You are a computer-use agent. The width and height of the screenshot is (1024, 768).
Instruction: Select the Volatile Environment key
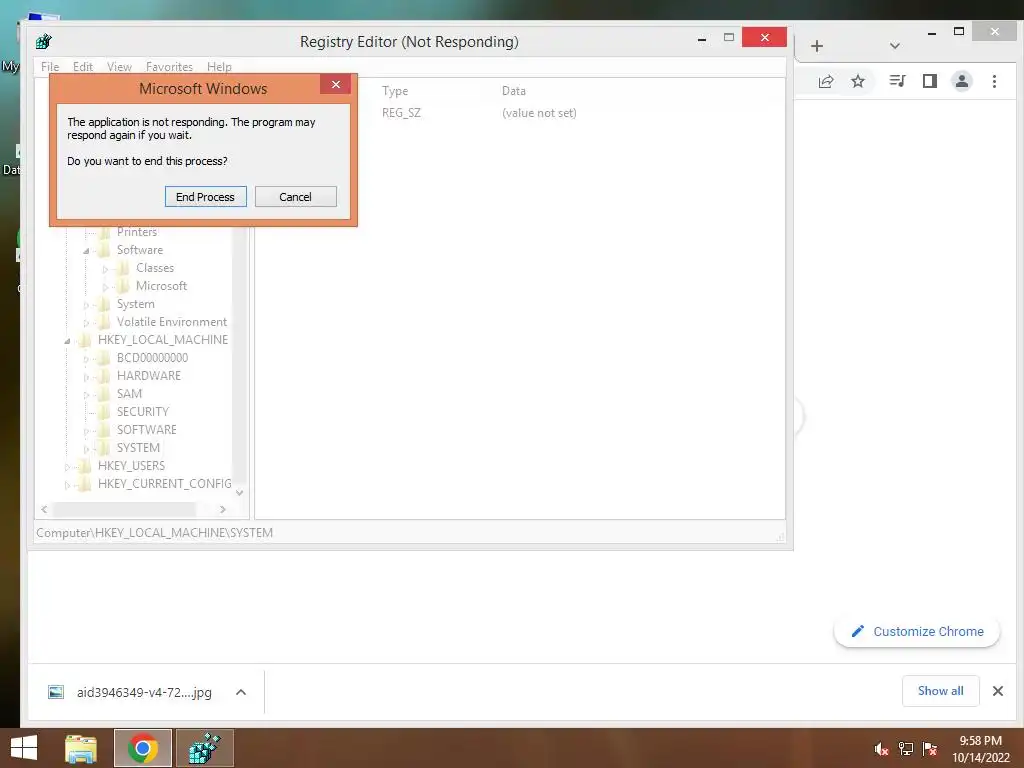coord(172,322)
